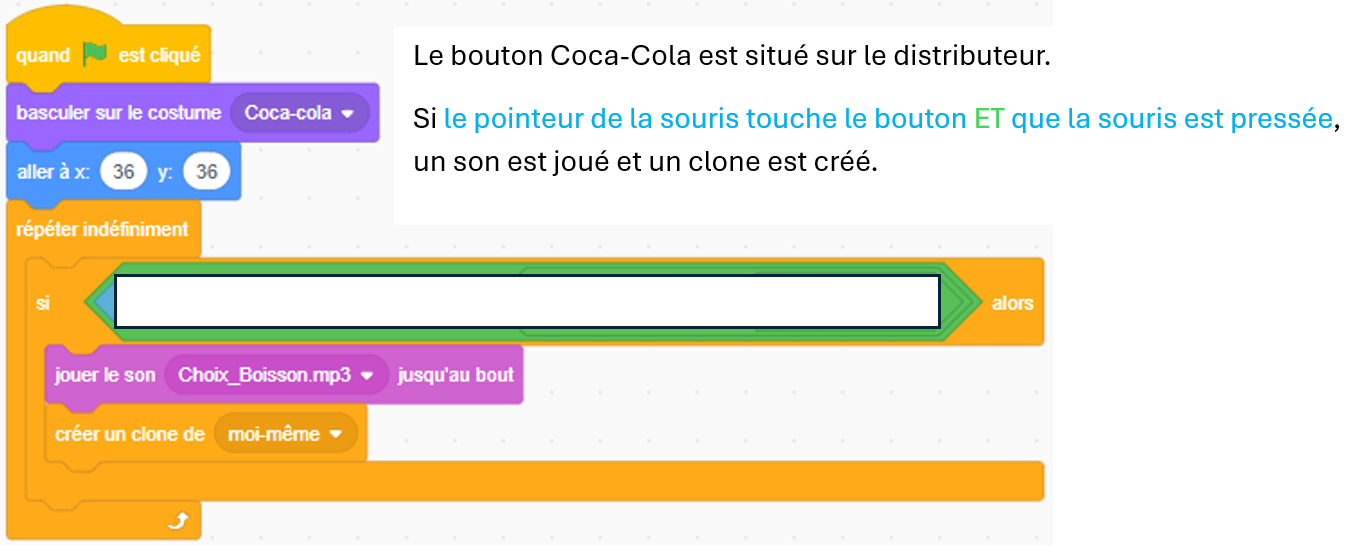Click the y value field of aller à block
Viewport: 1345px width, 547px height.
(x=206, y=172)
